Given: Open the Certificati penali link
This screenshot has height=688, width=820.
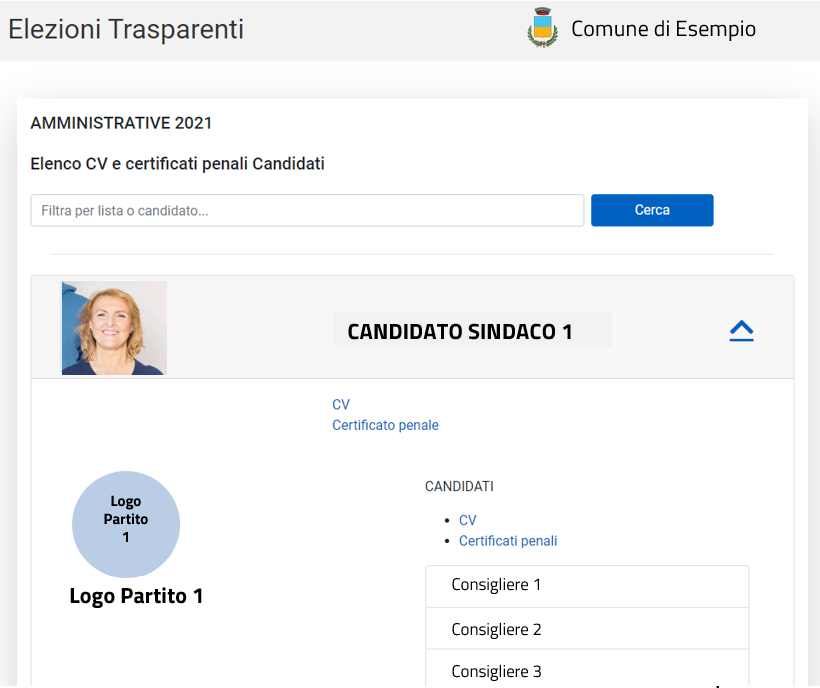Looking at the screenshot, I should tap(508, 541).
